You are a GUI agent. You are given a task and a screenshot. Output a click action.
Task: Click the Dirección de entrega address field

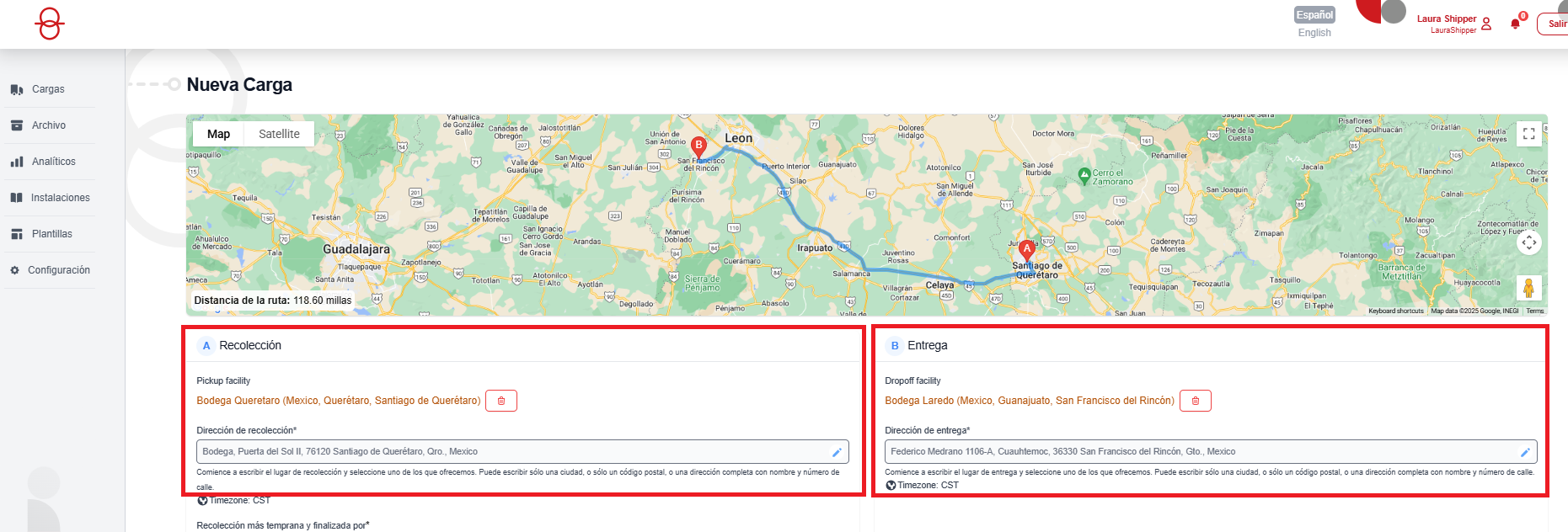point(1211,452)
